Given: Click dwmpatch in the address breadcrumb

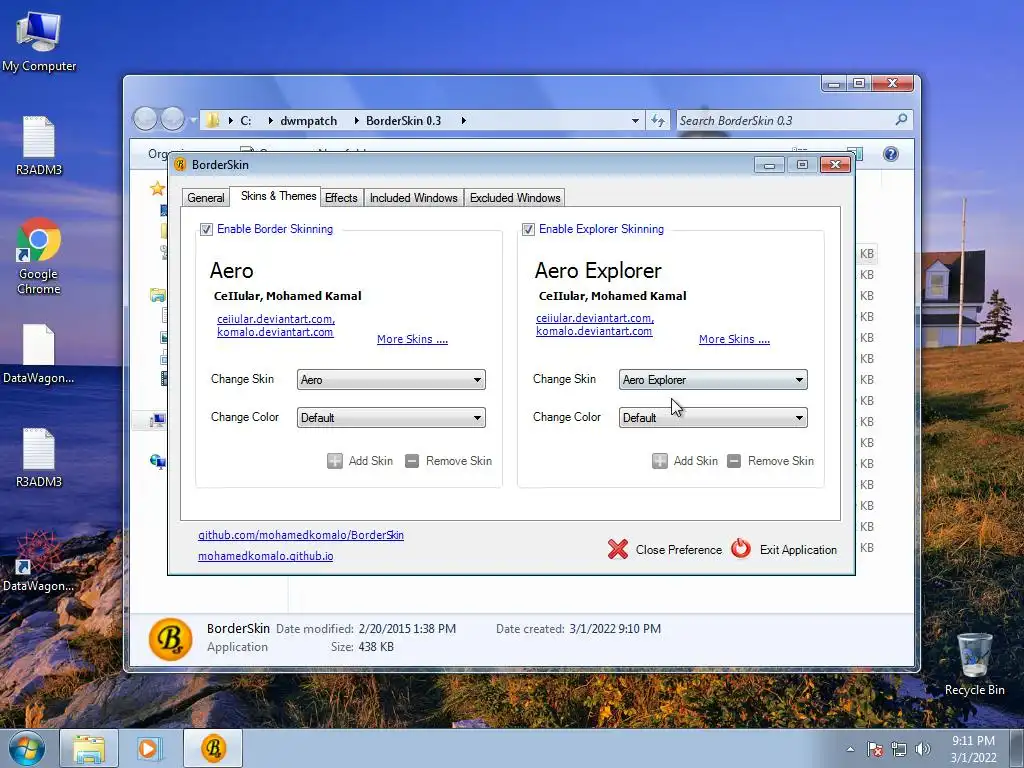Looking at the screenshot, I should (308, 121).
